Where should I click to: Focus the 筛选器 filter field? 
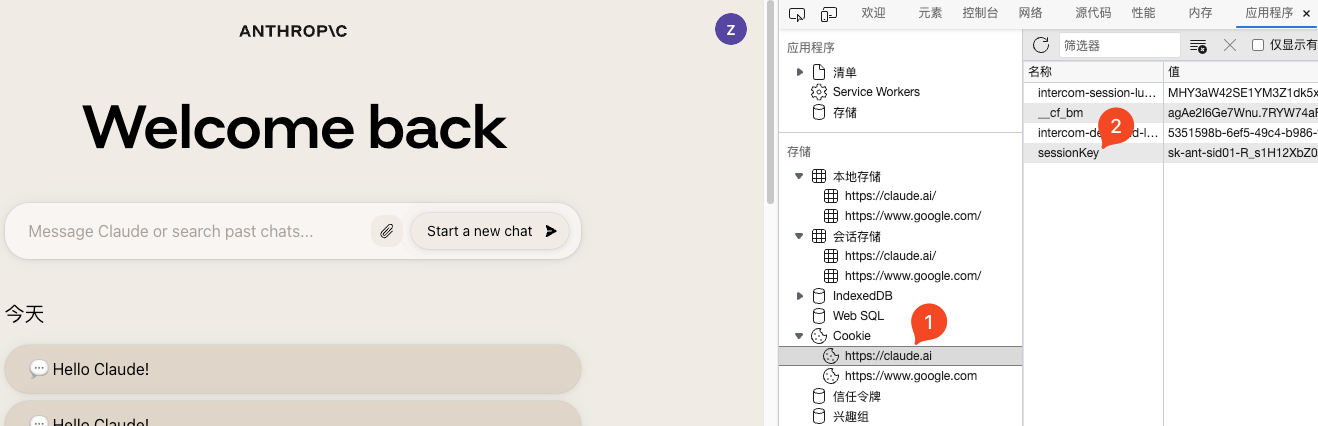[1119, 45]
